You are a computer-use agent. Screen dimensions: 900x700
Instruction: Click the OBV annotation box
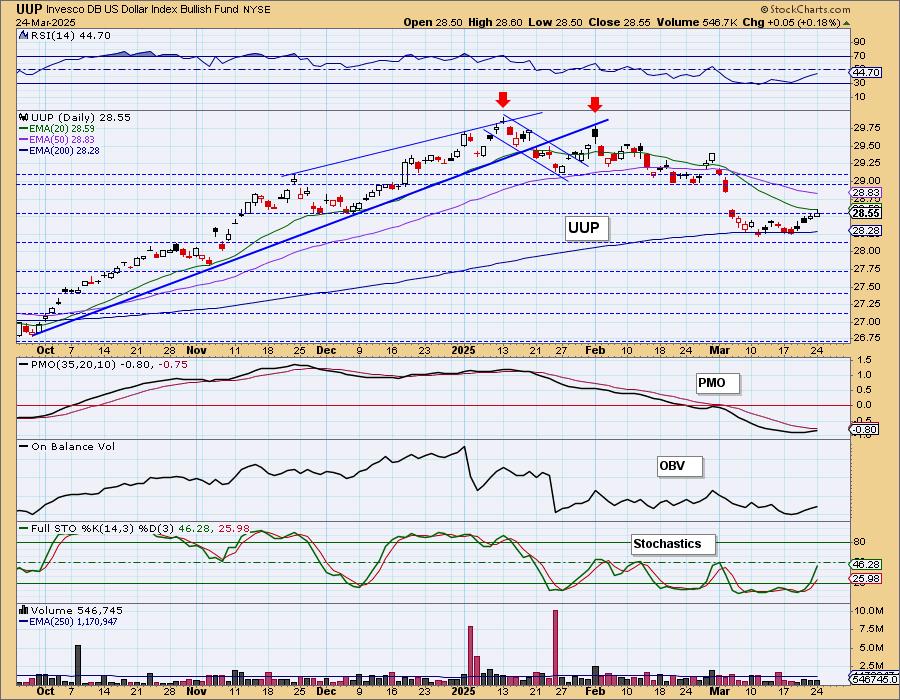(x=679, y=466)
